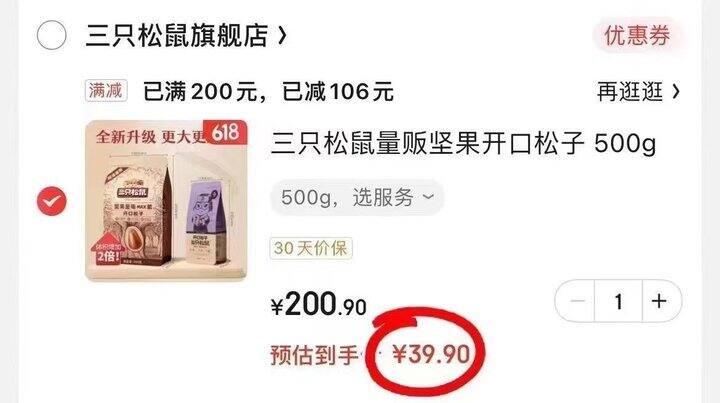720x403 pixels.
Task: Tap 再逛逛 to keep shopping
Action: tap(630, 91)
